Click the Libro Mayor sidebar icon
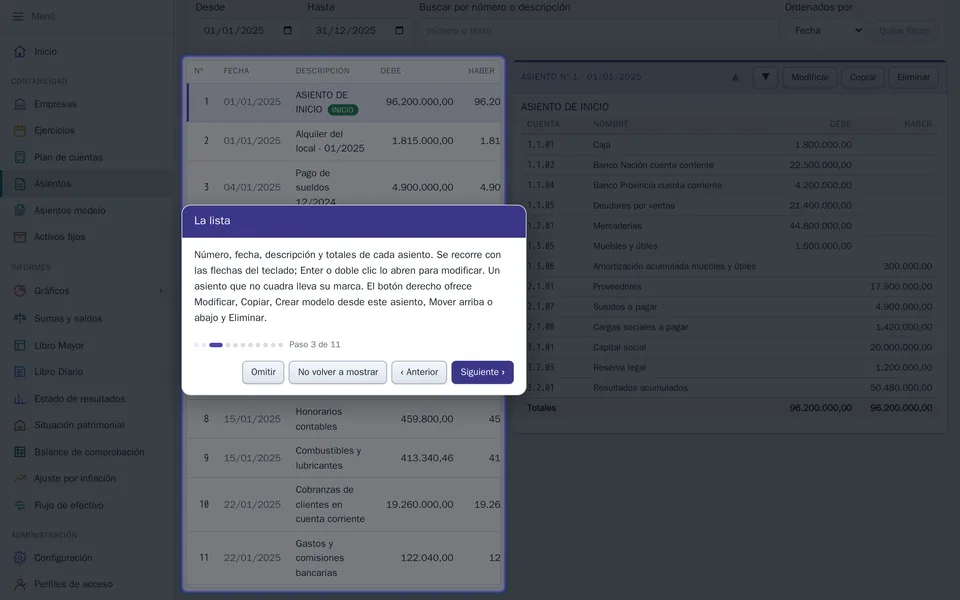960x600 pixels. 20,345
